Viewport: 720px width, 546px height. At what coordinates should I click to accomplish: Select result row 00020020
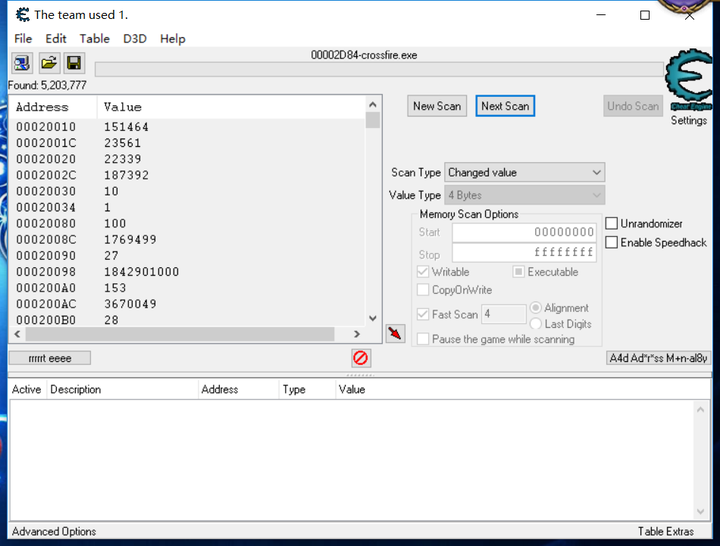[187, 159]
